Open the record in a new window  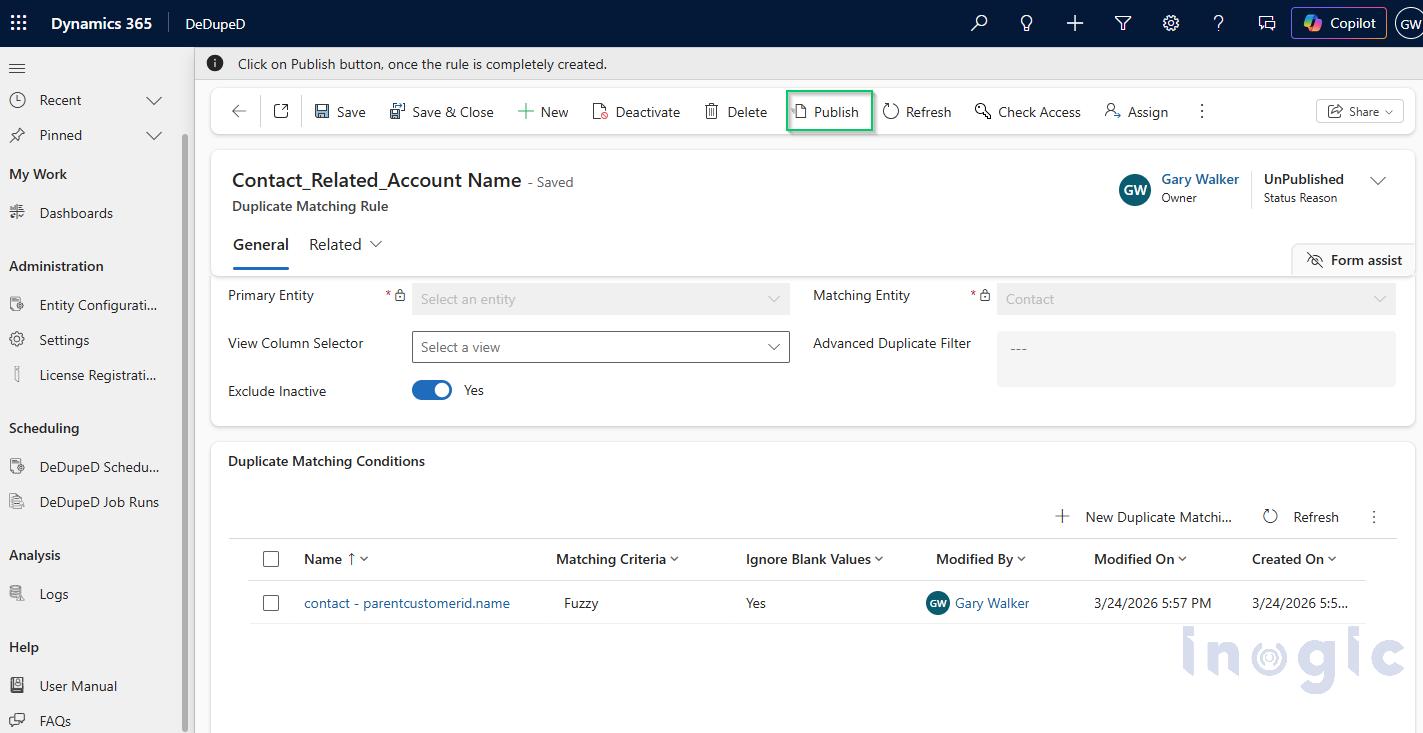click(281, 111)
